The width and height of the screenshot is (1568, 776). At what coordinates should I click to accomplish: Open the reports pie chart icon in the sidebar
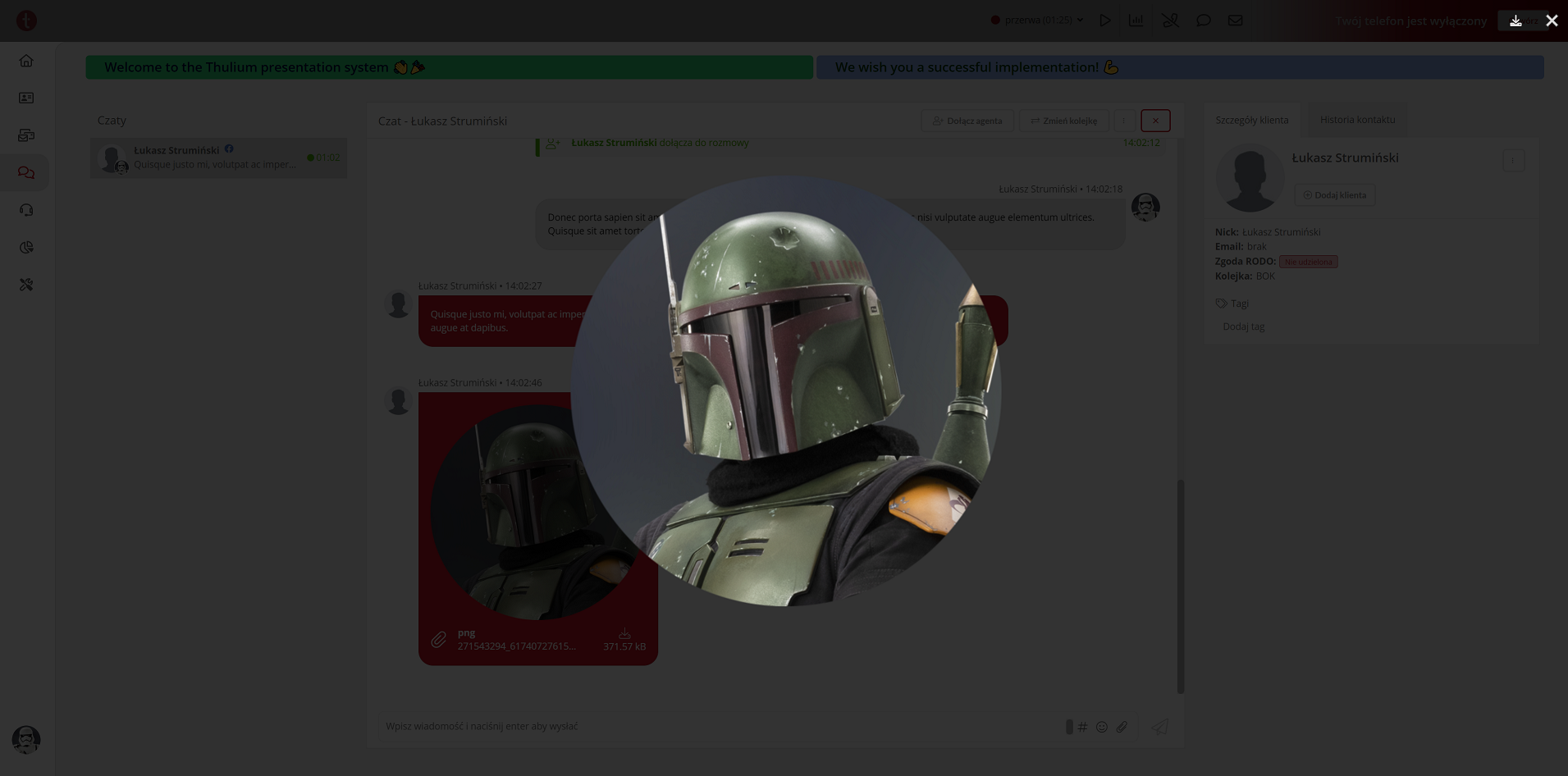point(26,248)
